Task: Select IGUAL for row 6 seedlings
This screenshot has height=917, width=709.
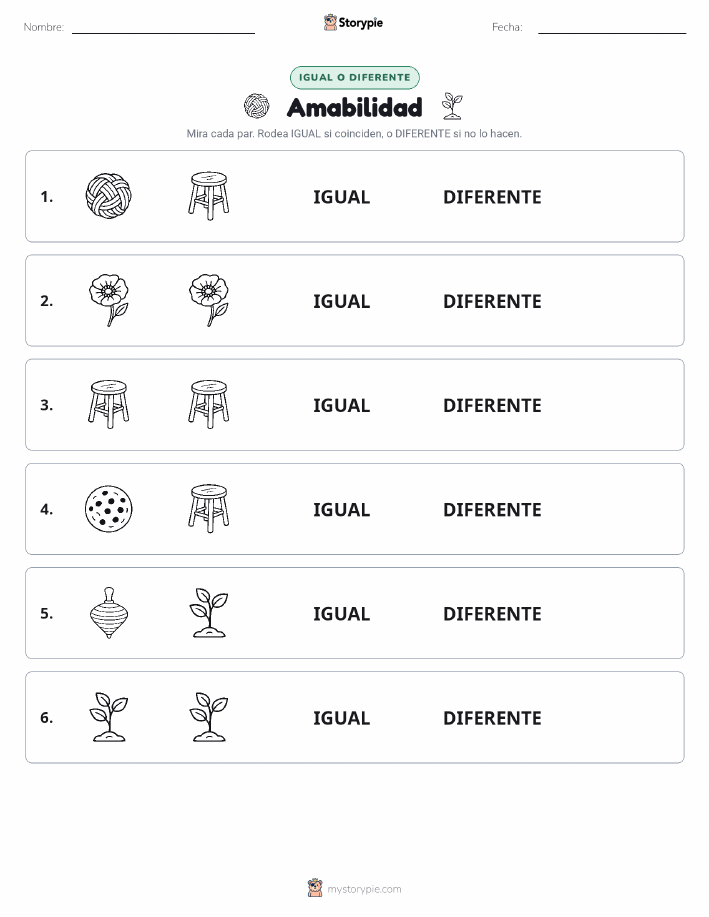Action: (x=342, y=718)
